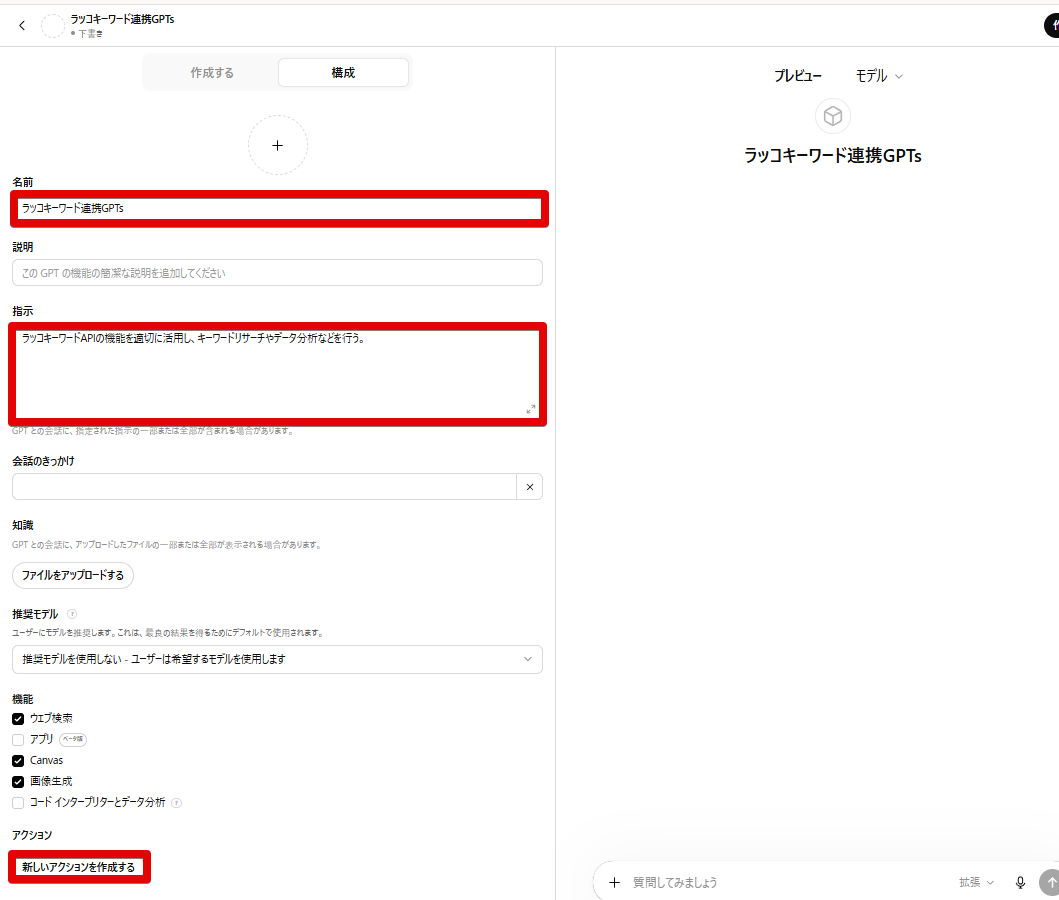Click the GPT avatar circle in header
1059x900 pixels.
point(53,26)
